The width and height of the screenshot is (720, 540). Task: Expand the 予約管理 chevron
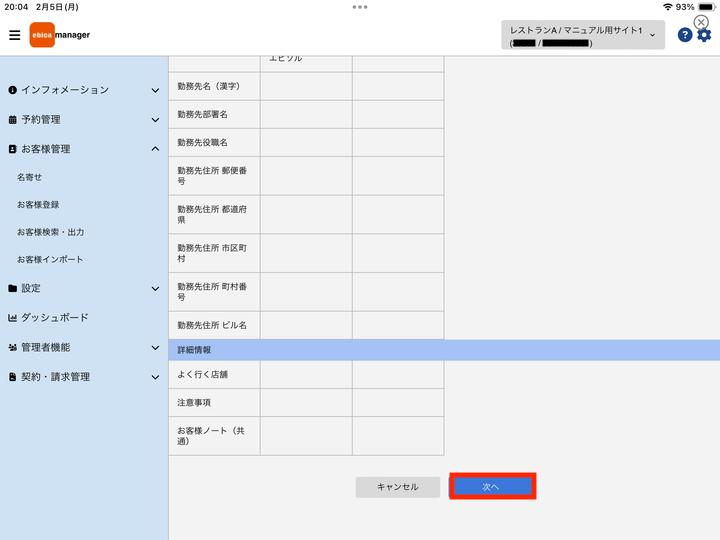[x=156, y=120]
